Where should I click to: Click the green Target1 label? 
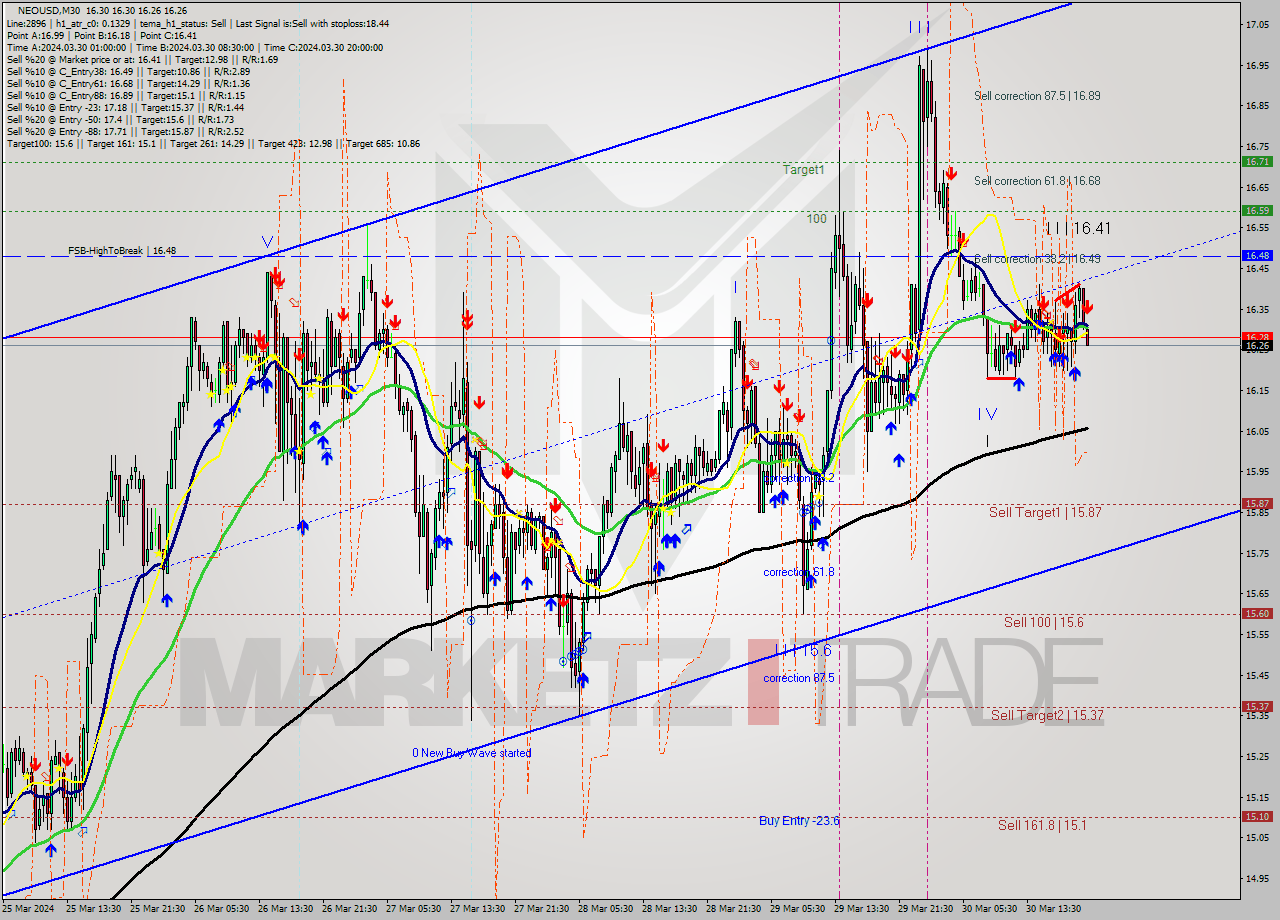click(803, 170)
